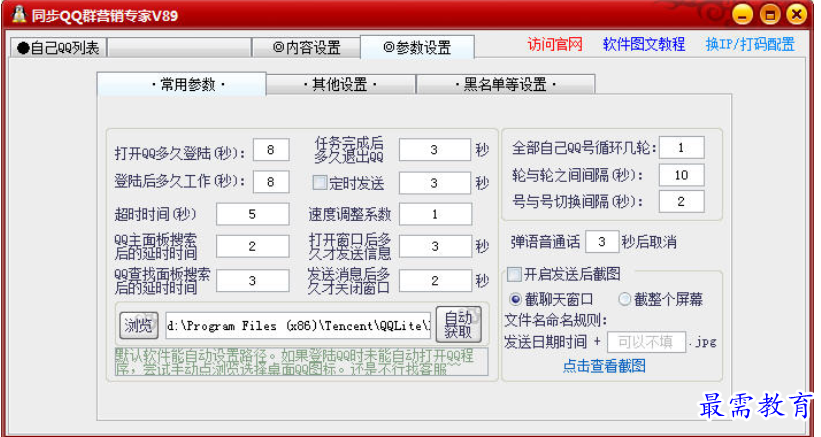Open the 软件图文教程 link
821x437 pixels.
(x=644, y=44)
